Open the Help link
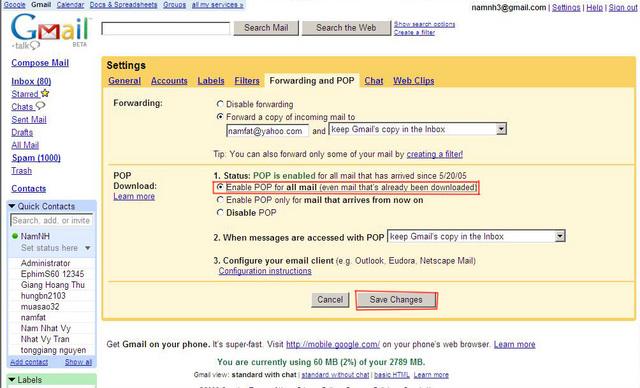The height and width of the screenshot is (388, 640). point(594,7)
